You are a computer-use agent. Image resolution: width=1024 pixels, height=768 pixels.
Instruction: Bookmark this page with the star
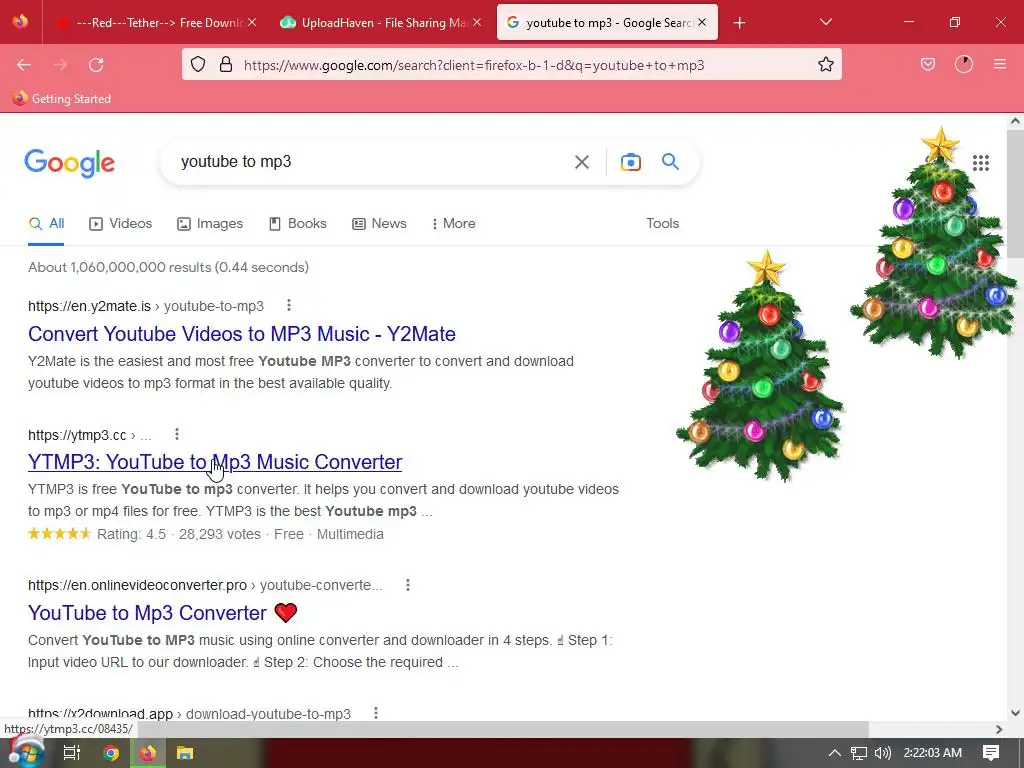(x=825, y=65)
